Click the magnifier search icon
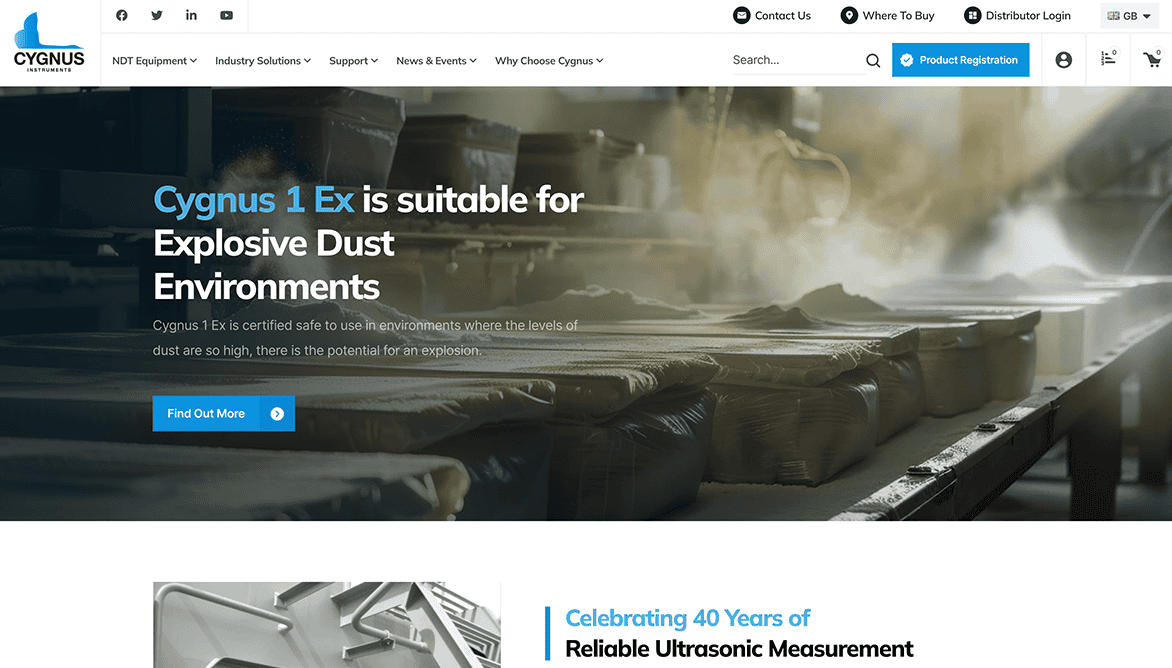This screenshot has height=668, width=1172. tap(873, 61)
